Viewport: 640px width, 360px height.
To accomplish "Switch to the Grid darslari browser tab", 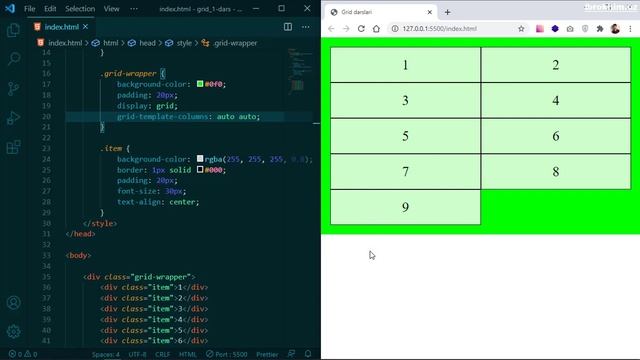I will coord(380,12).
